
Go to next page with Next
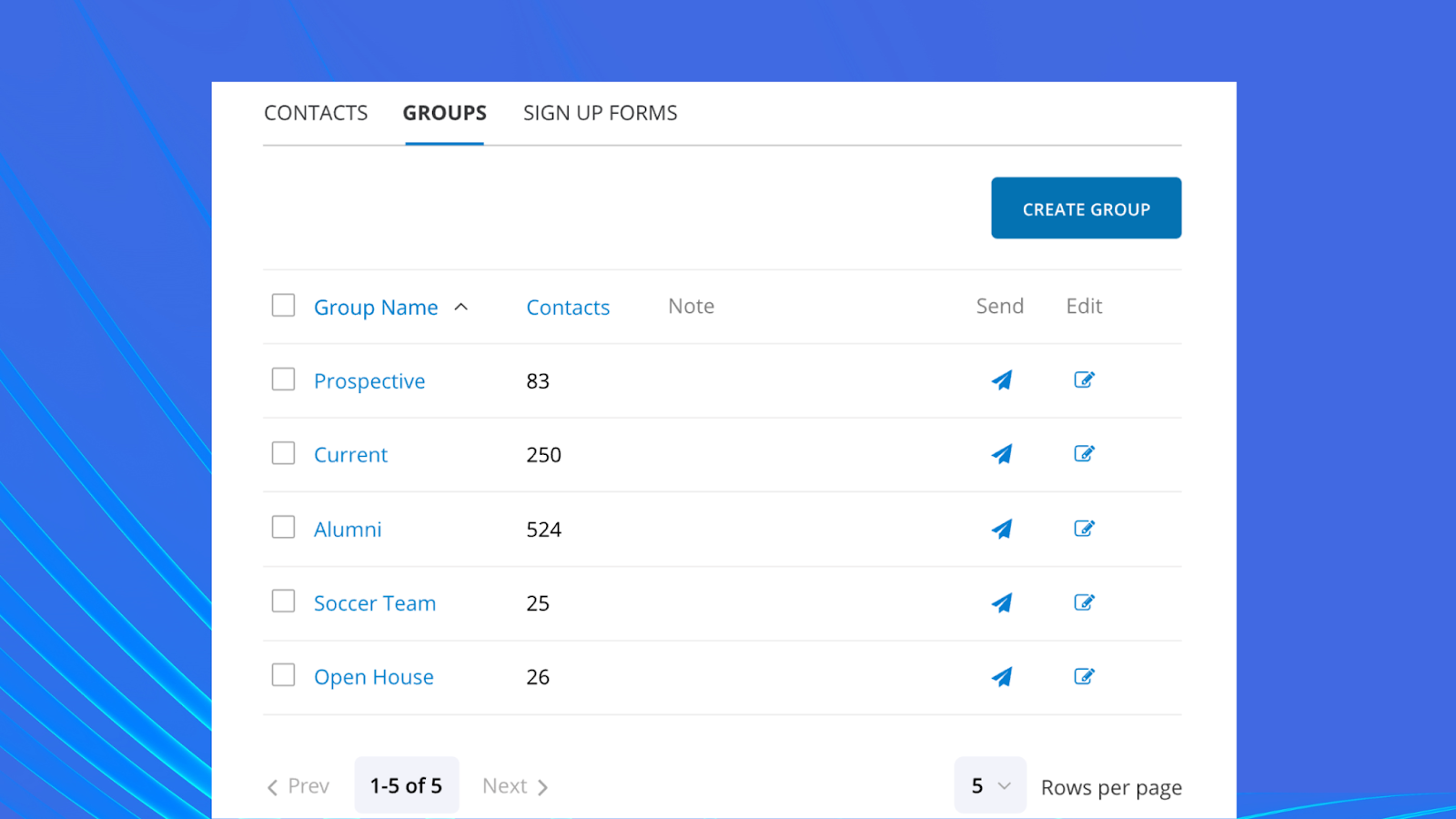[x=515, y=786]
